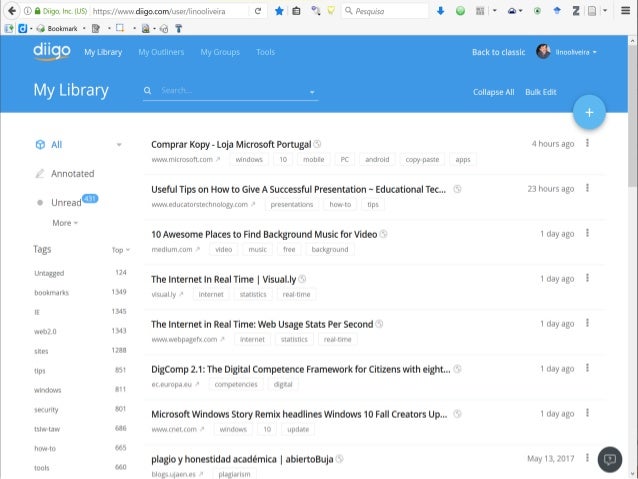Click the green circle toolbar icon
638x479 pixels.
tap(460, 11)
